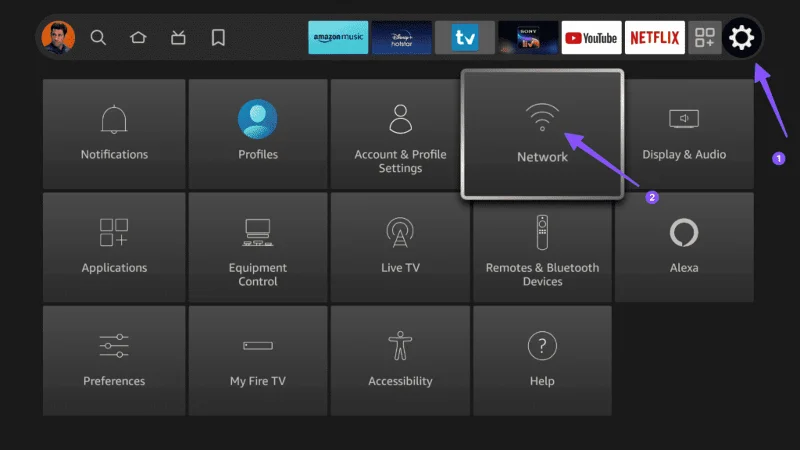Launch the Netflix app
This screenshot has width=800, height=450.
point(655,37)
